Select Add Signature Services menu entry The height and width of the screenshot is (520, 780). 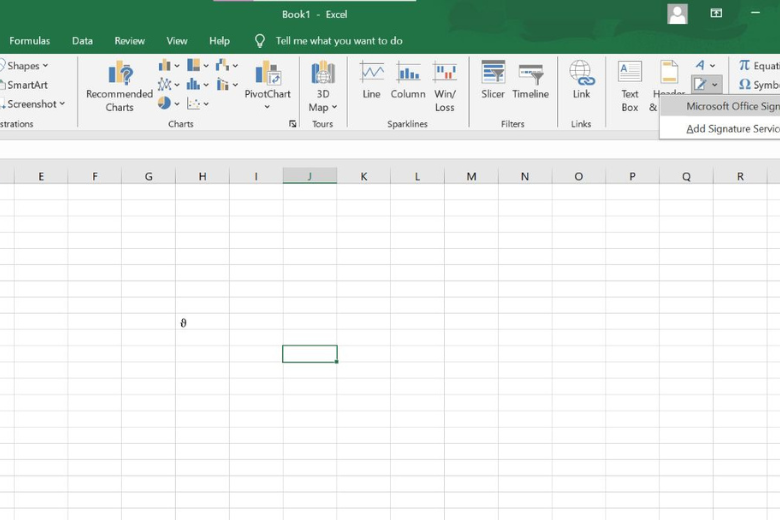click(x=730, y=129)
